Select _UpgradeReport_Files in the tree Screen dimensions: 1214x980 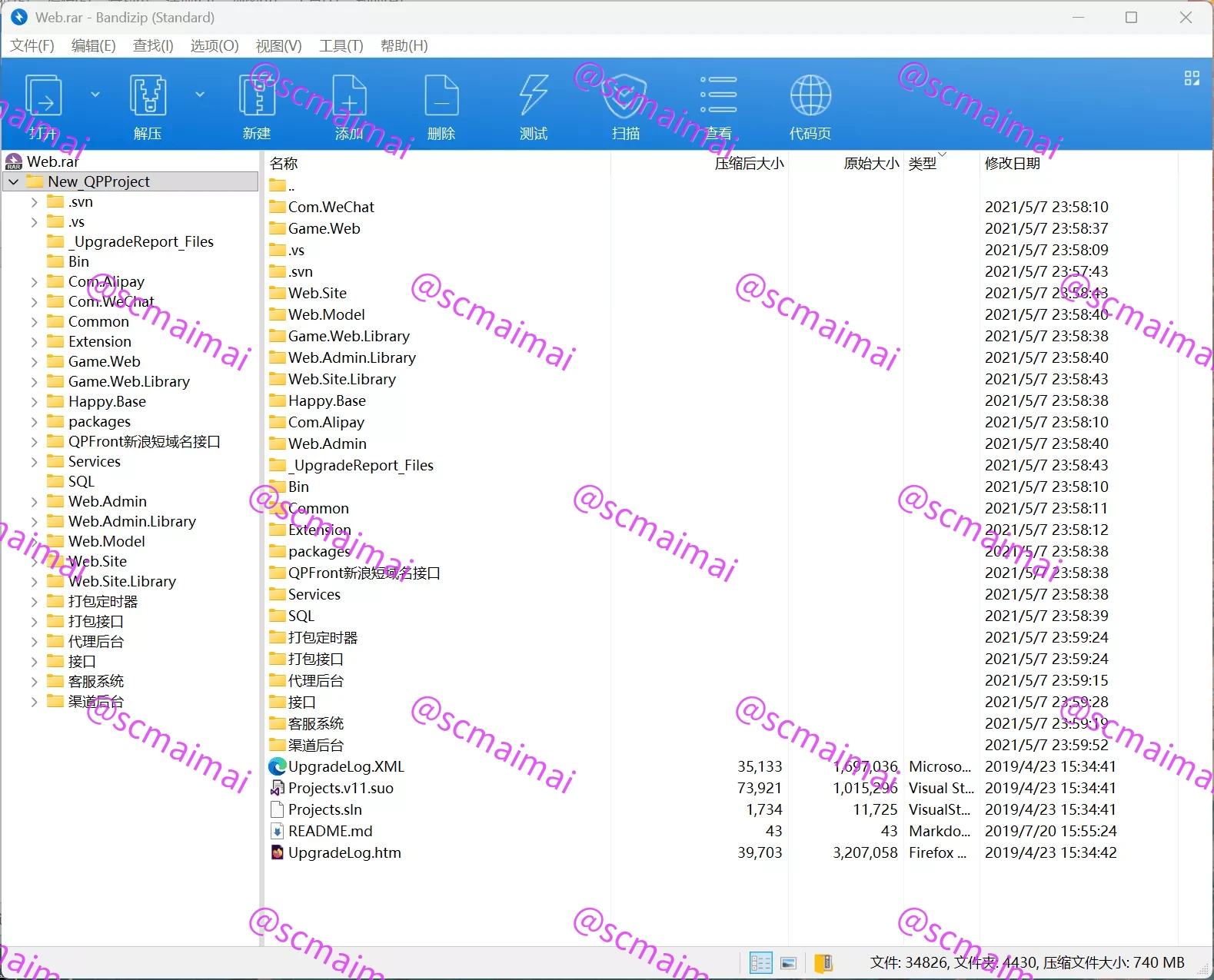tap(141, 241)
